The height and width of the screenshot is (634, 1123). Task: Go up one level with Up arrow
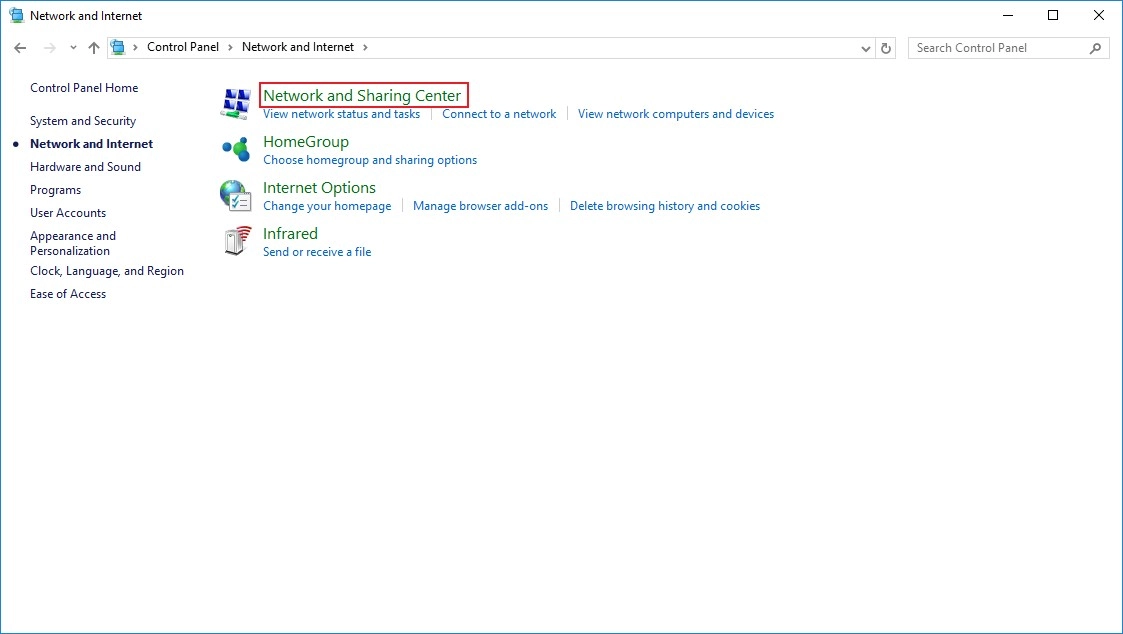(x=94, y=48)
